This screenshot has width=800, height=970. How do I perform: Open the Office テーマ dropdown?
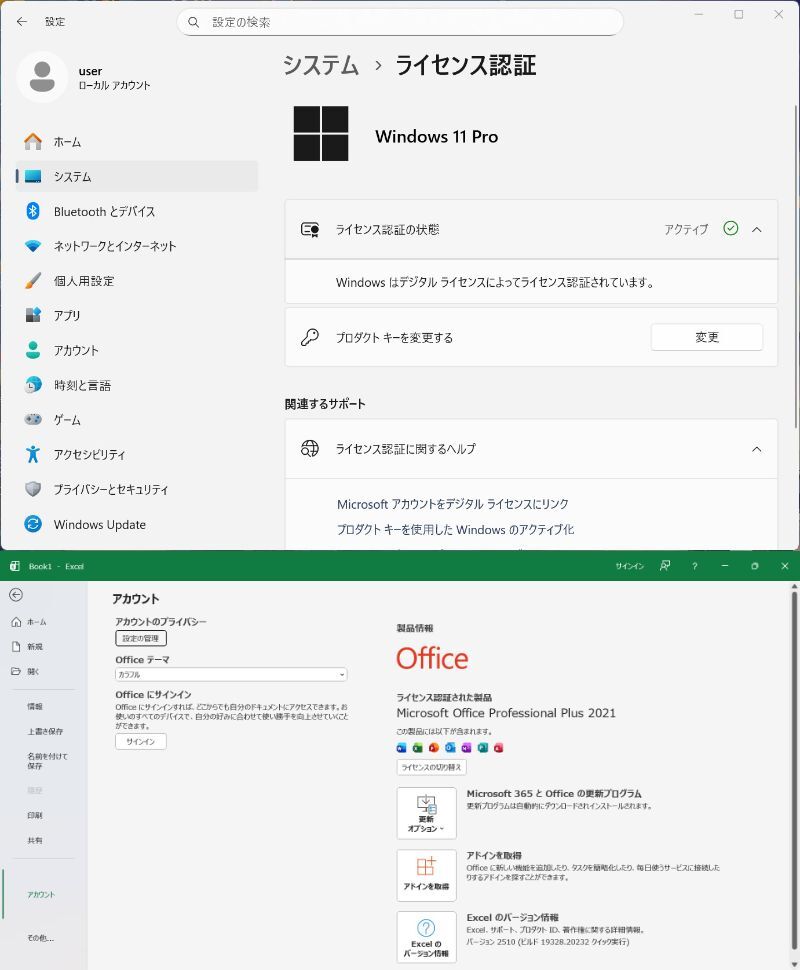point(231,675)
